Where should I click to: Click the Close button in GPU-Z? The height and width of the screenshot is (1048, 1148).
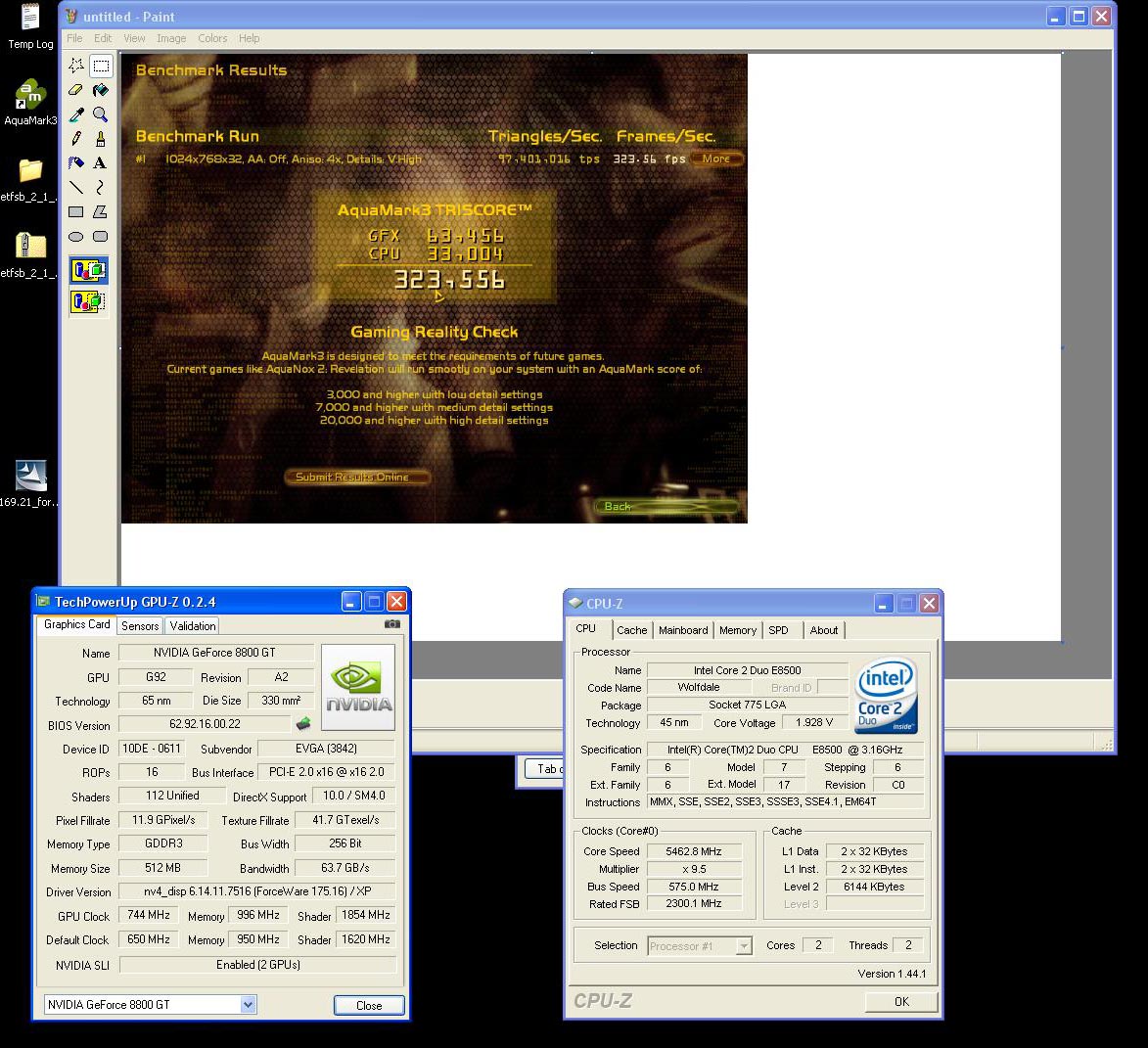pos(369,1006)
